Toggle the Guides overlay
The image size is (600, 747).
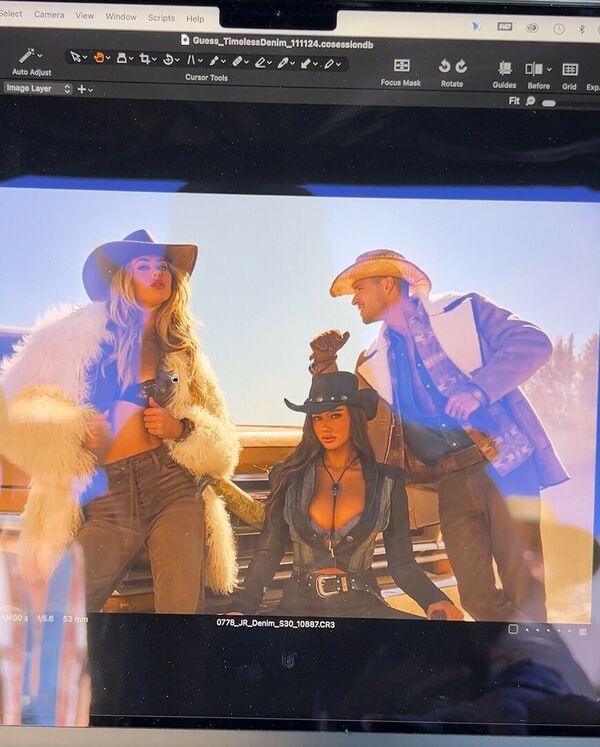(x=505, y=69)
